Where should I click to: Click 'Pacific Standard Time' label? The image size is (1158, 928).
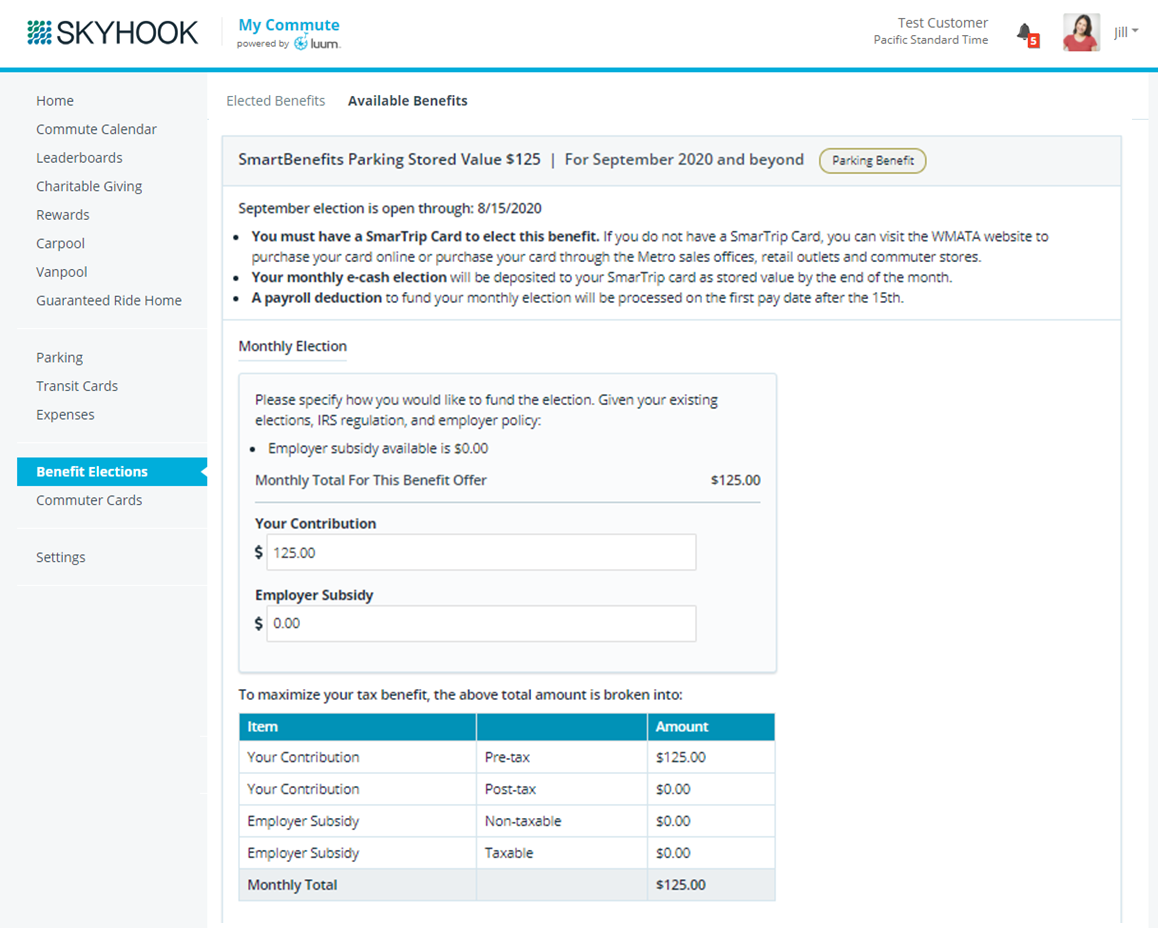point(931,40)
